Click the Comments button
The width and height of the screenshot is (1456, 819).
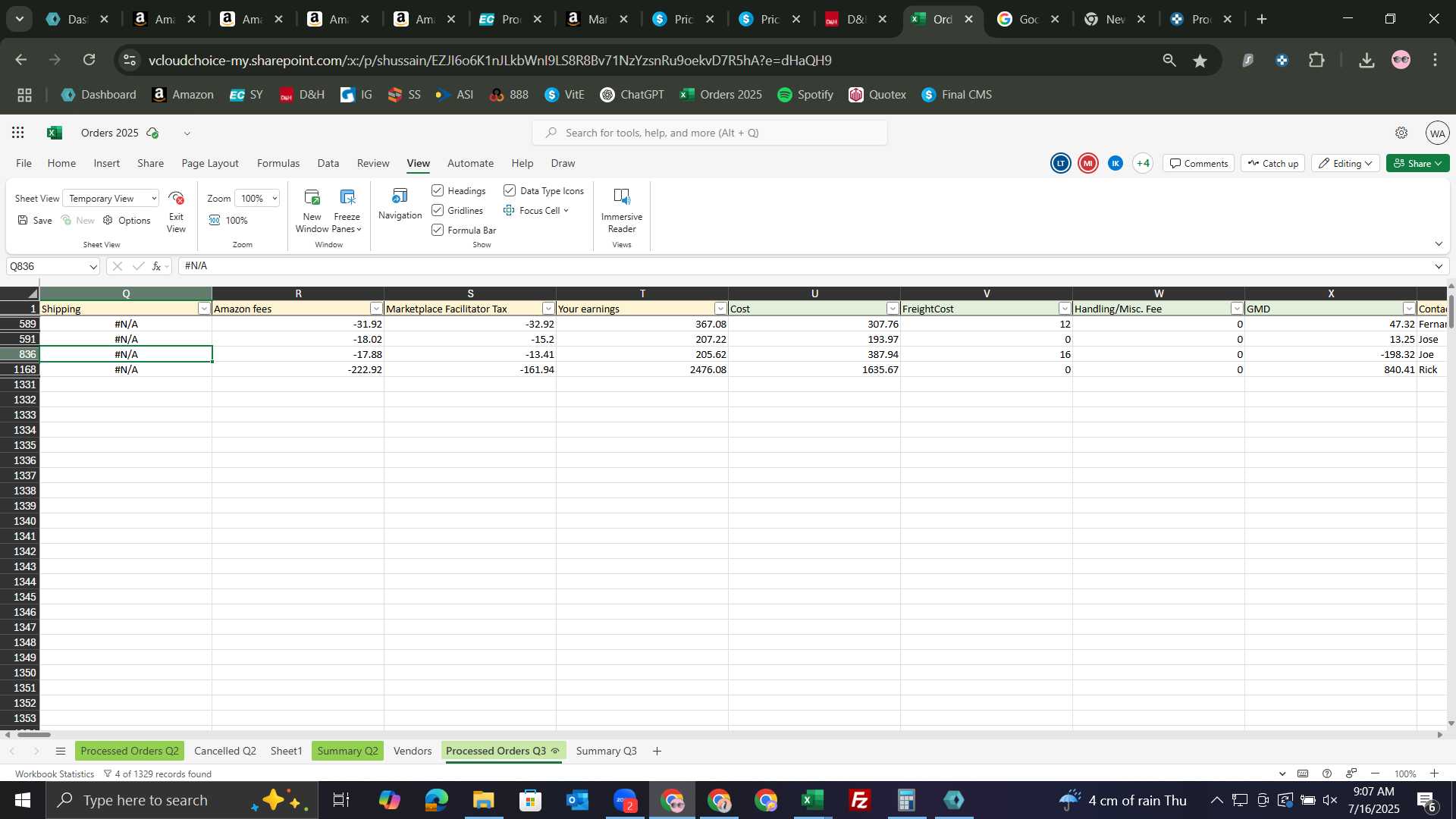1199,163
